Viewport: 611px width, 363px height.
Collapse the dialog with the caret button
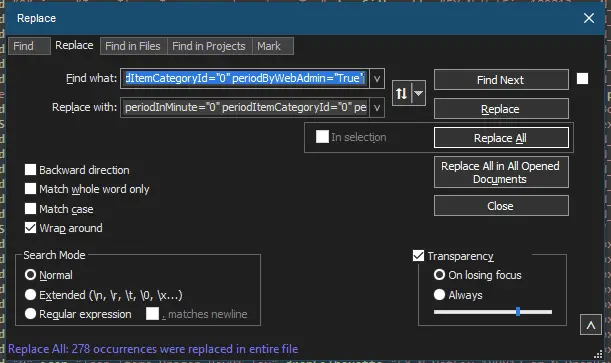(x=591, y=325)
